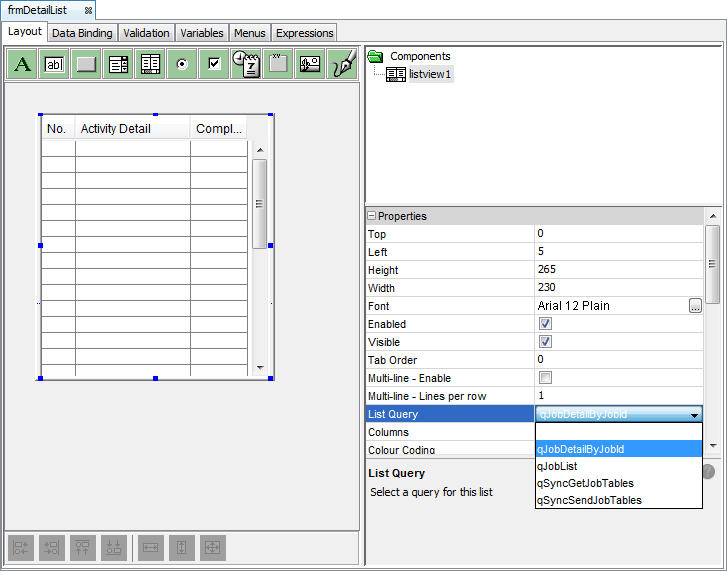Toggle the Enabled property checkbox
Screen dimensions: 727x571
[545, 324]
